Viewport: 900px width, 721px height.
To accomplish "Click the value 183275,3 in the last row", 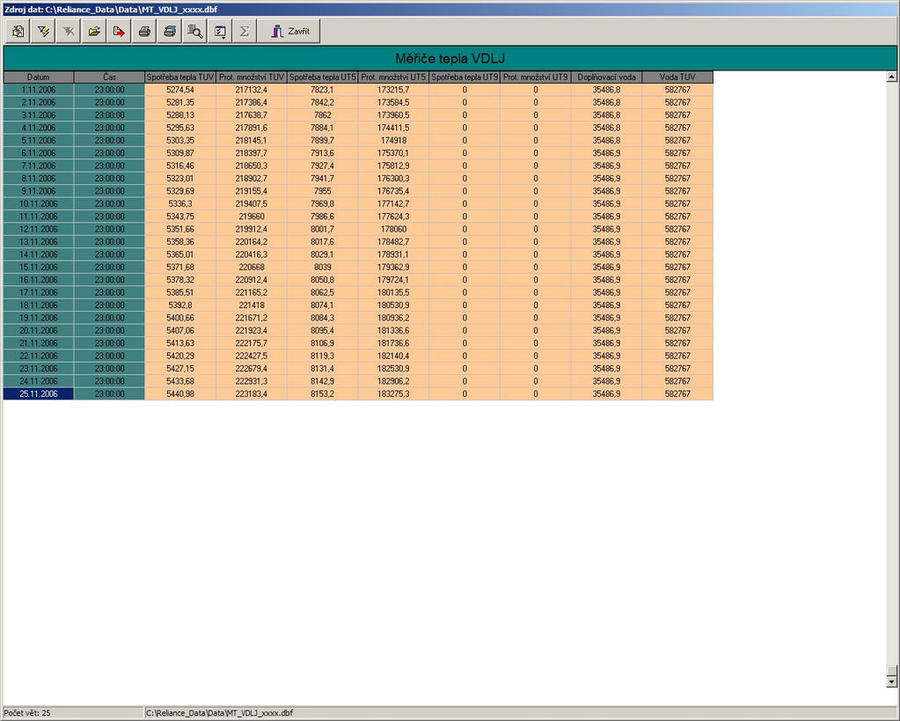I will tap(393, 394).
